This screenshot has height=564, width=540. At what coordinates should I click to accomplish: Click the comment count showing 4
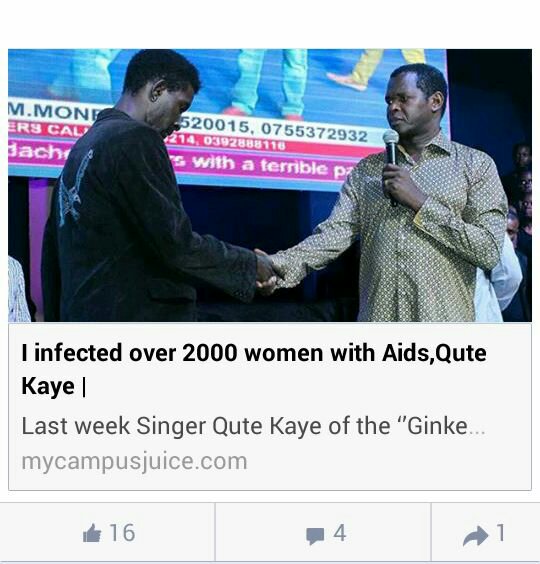[340, 533]
